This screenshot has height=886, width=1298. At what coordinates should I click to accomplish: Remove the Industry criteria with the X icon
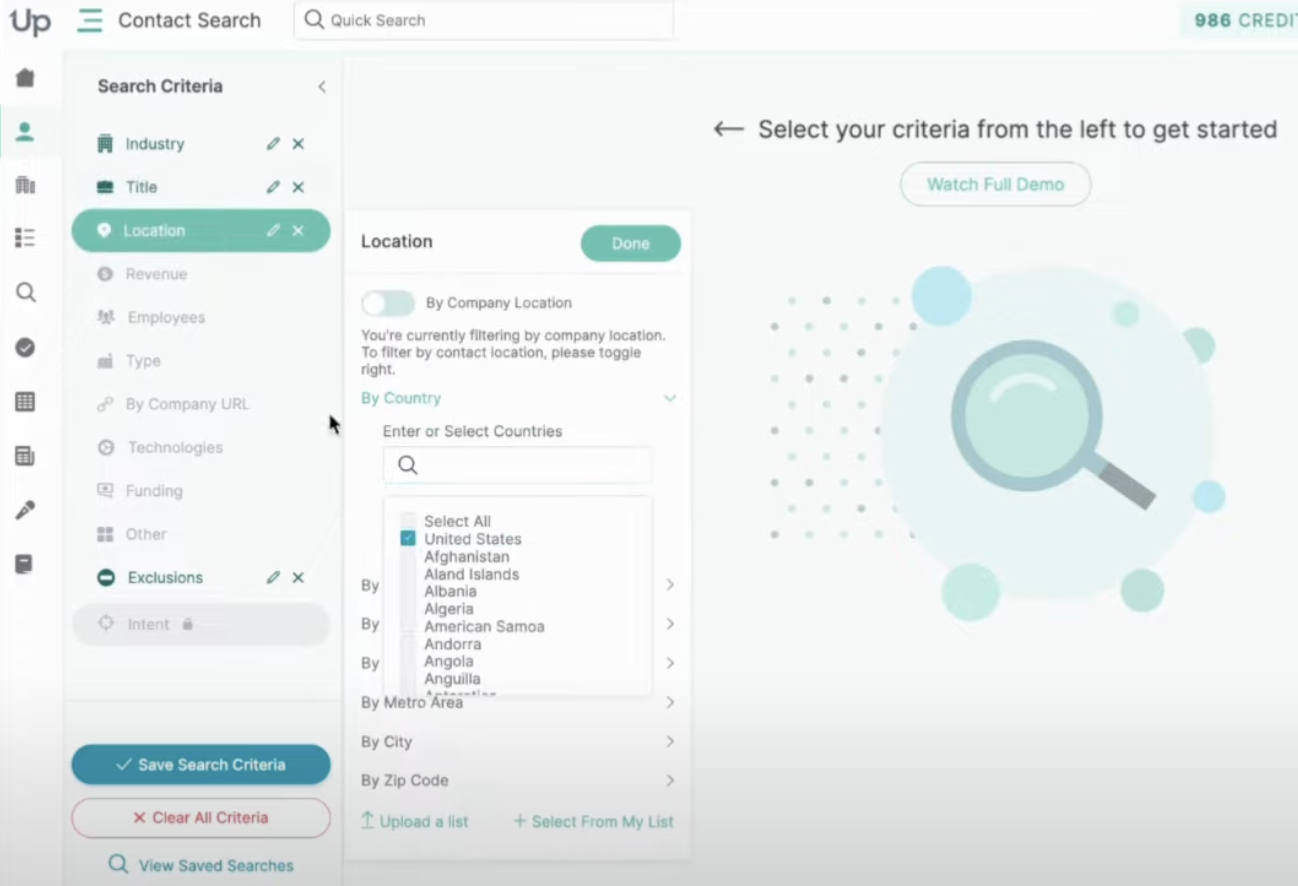(298, 144)
